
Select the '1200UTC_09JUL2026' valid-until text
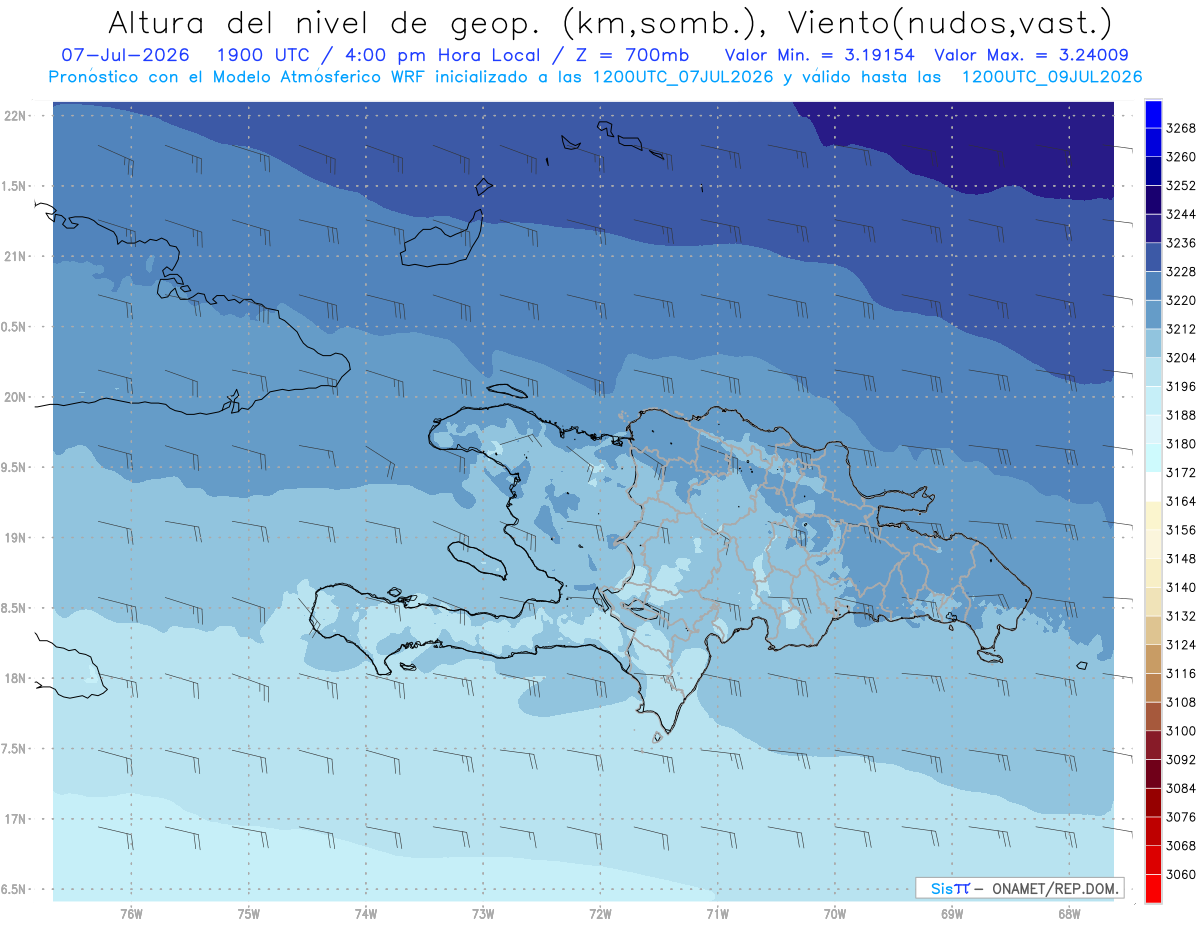[1052, 76]
